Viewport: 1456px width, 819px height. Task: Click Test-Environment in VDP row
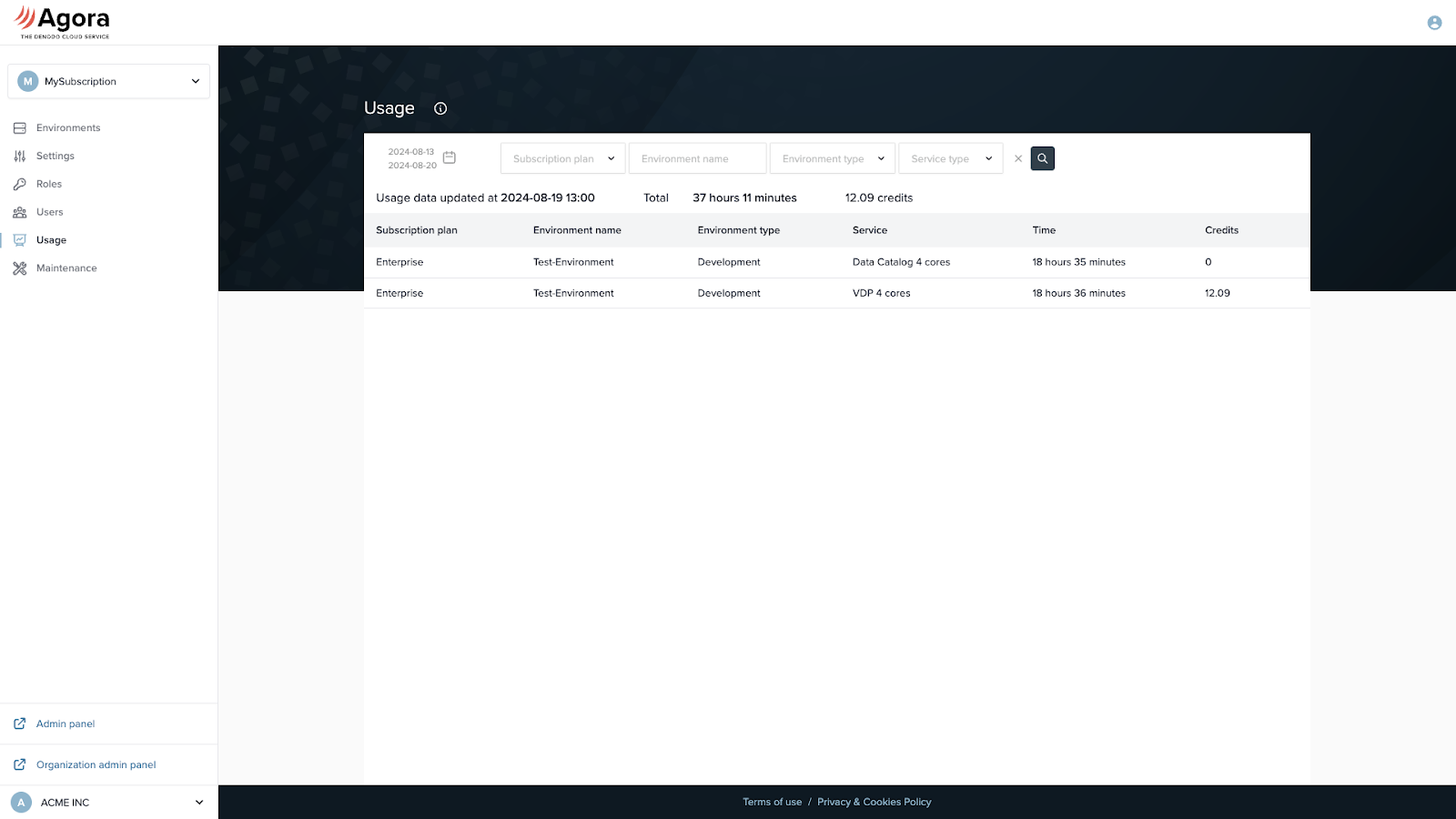(x=573, y=293)
